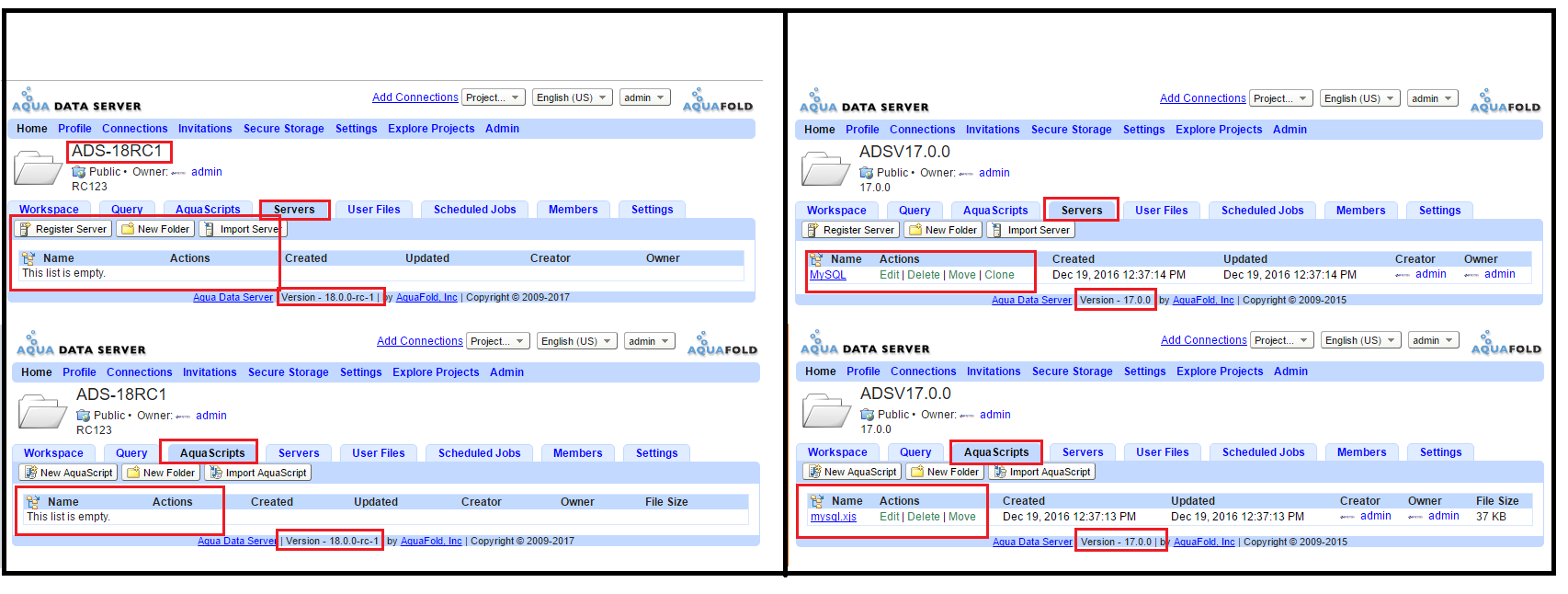This screenshot has height=594, width=1568.
Task: Switch to Servers tab in top-left panel
Action: (294, 210)
